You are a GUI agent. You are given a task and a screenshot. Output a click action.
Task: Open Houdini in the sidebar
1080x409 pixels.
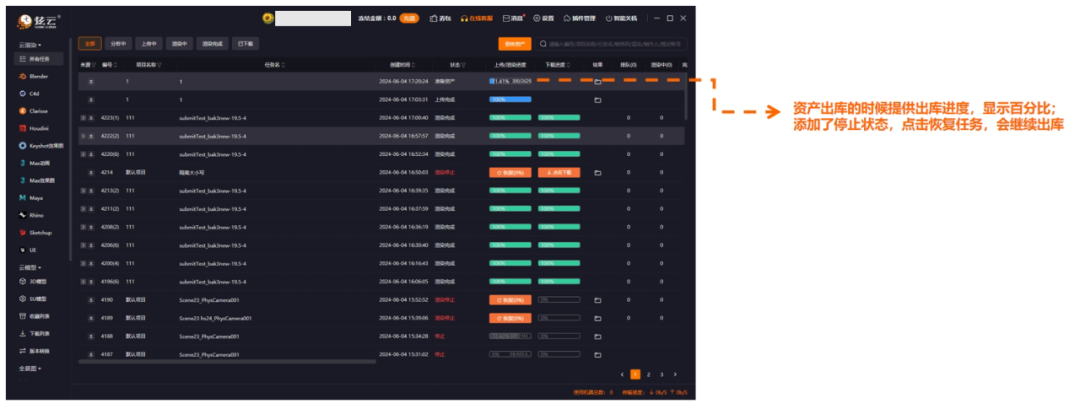[33, 128]
